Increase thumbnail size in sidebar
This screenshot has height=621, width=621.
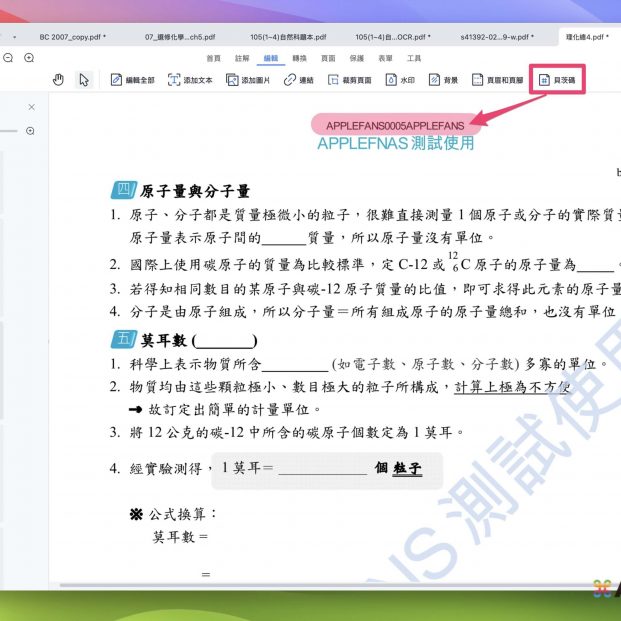[x=30, y=131]
